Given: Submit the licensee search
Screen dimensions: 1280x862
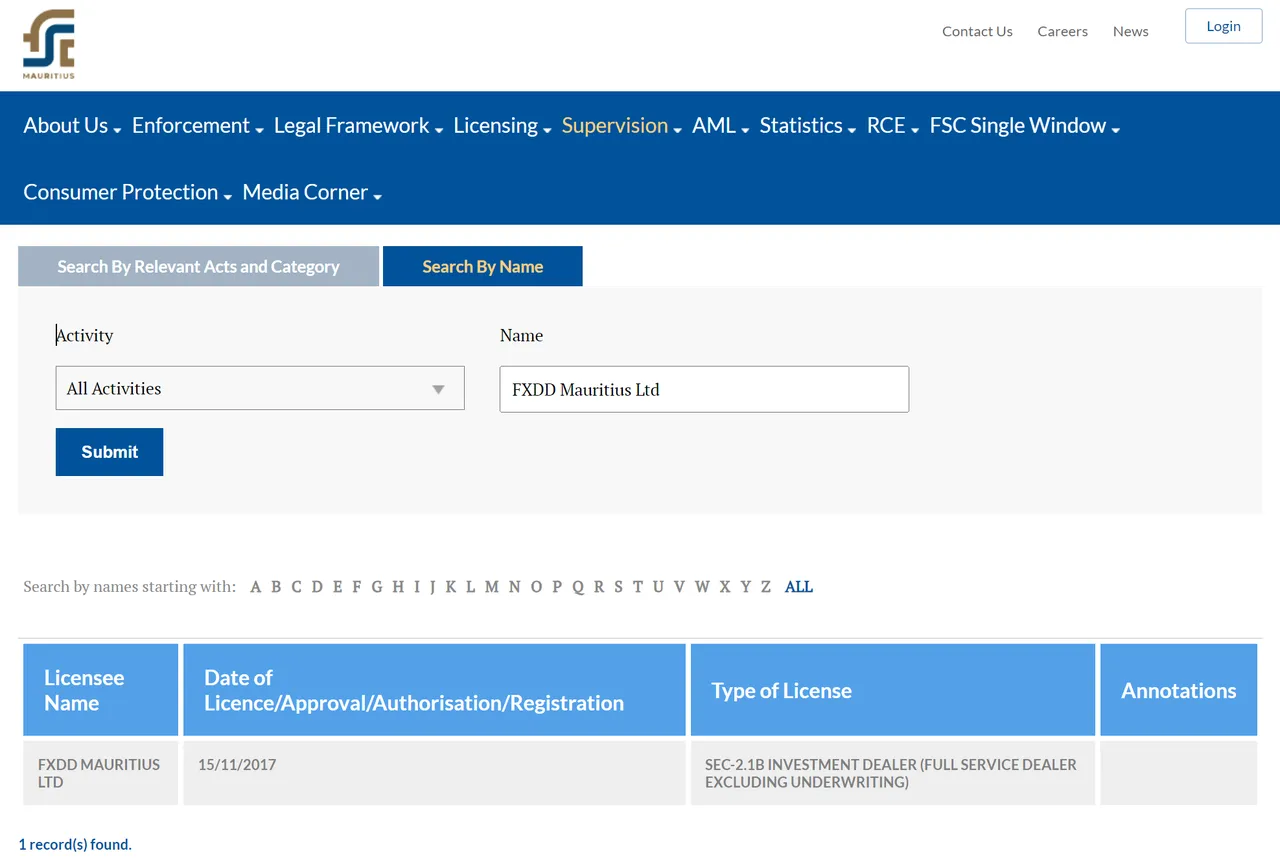Looking at the screenshot, I should [x=109, y=452].
